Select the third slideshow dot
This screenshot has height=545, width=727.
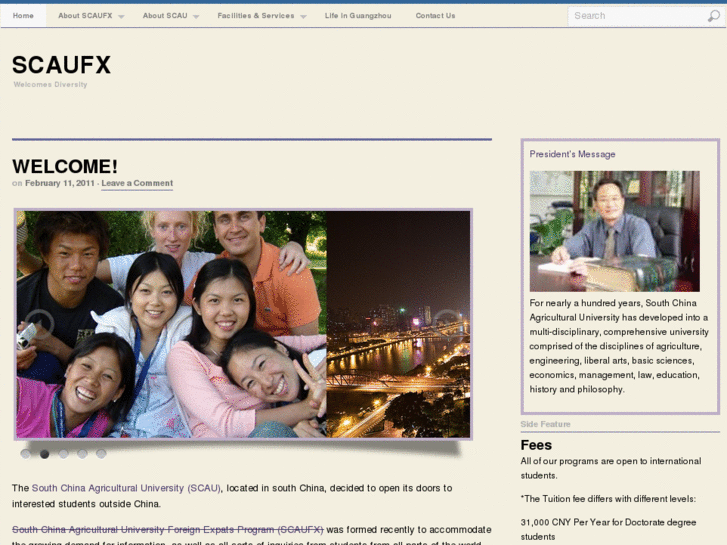pos(64,454)
